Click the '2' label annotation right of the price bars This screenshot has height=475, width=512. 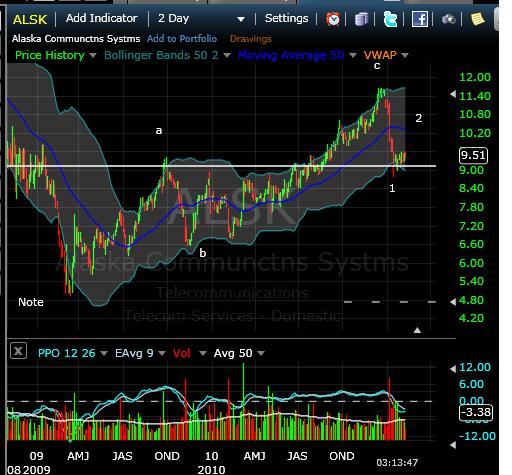pos(419,118)
